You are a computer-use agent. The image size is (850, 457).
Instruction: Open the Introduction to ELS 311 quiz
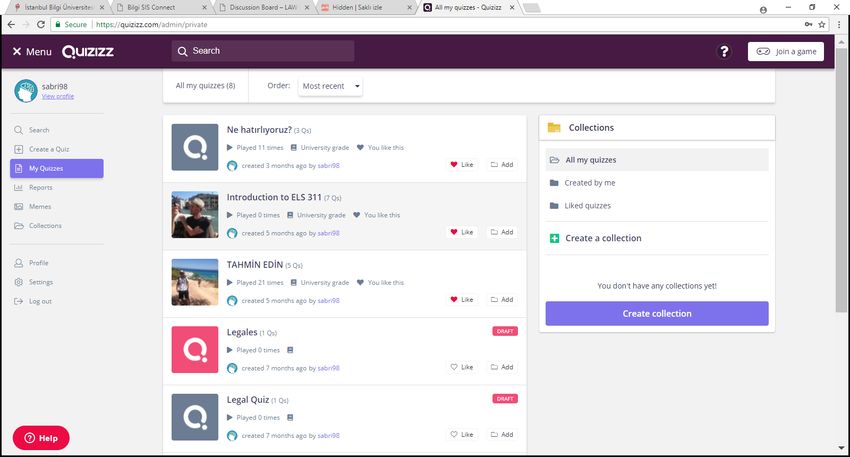[x=274, y=197]
